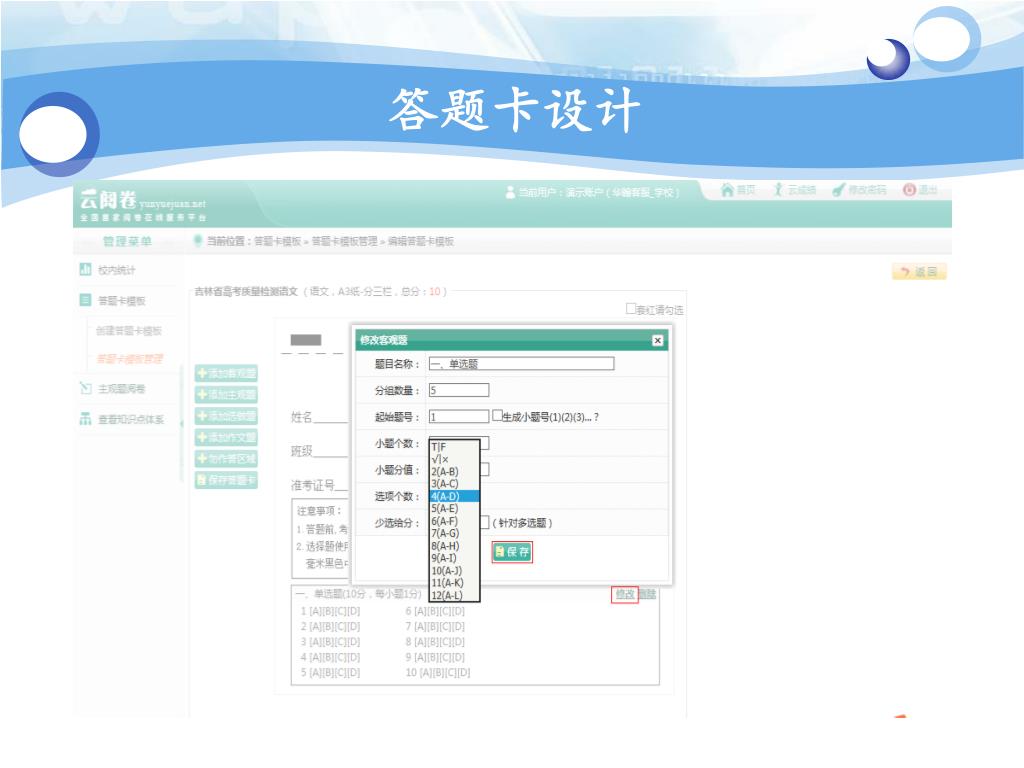The image size is (1024, 768).
Task: Click the 修改密码 key icon
Action: tap(839, 190)
